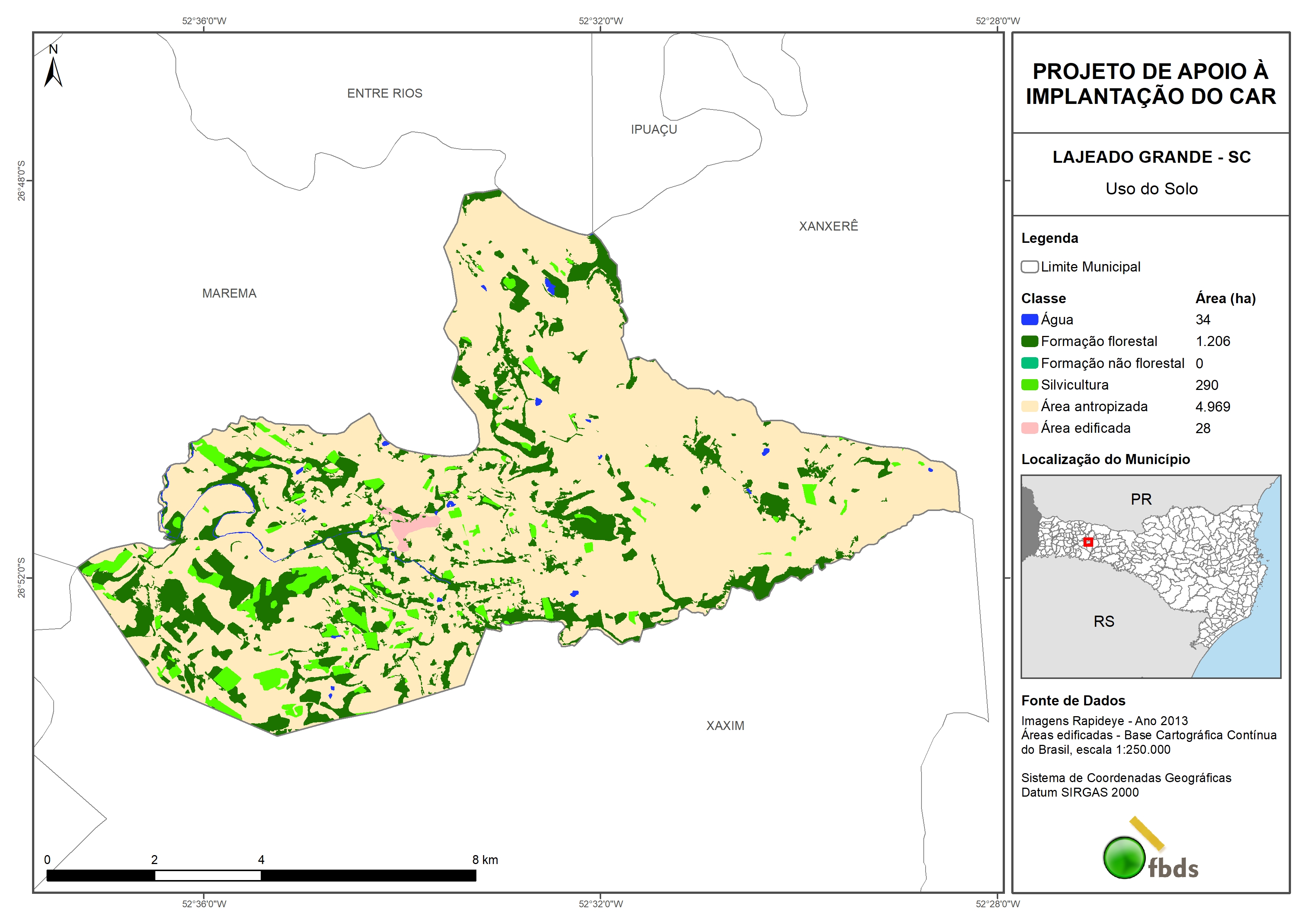Click the beige Área antropizada swatch
Screen dimensions: 1307x924
(1029, 406)
